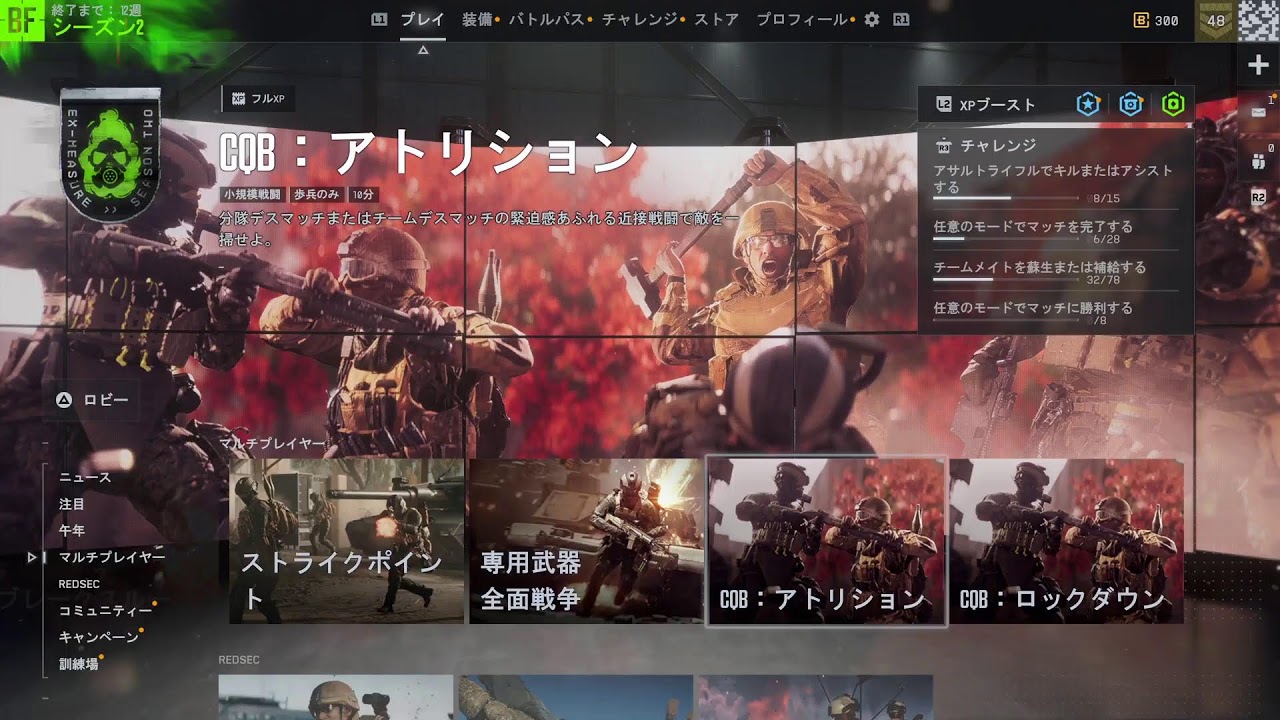Click the シーズン2 season label
Screen dimensions: 1280x720
(98, 27)
